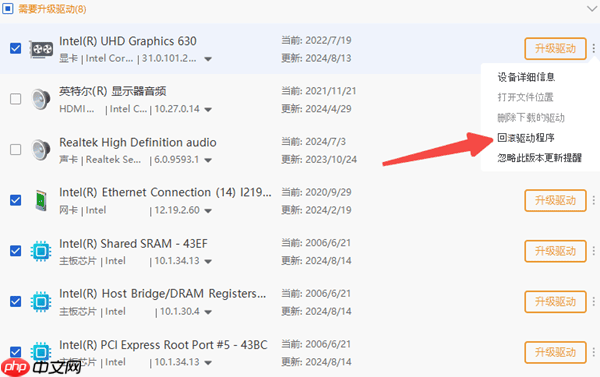Image resolution: width=600 pixels, height=377 pixels.
Task: Open version dropdown next to 12.19.2.60
Action: click(208, 211)
